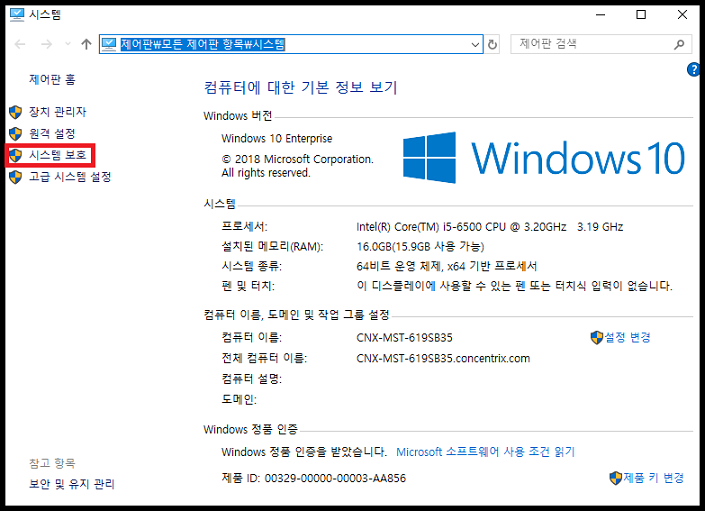
Task: Open 시스템 보호 link
Action: click(x=58, y=155)
